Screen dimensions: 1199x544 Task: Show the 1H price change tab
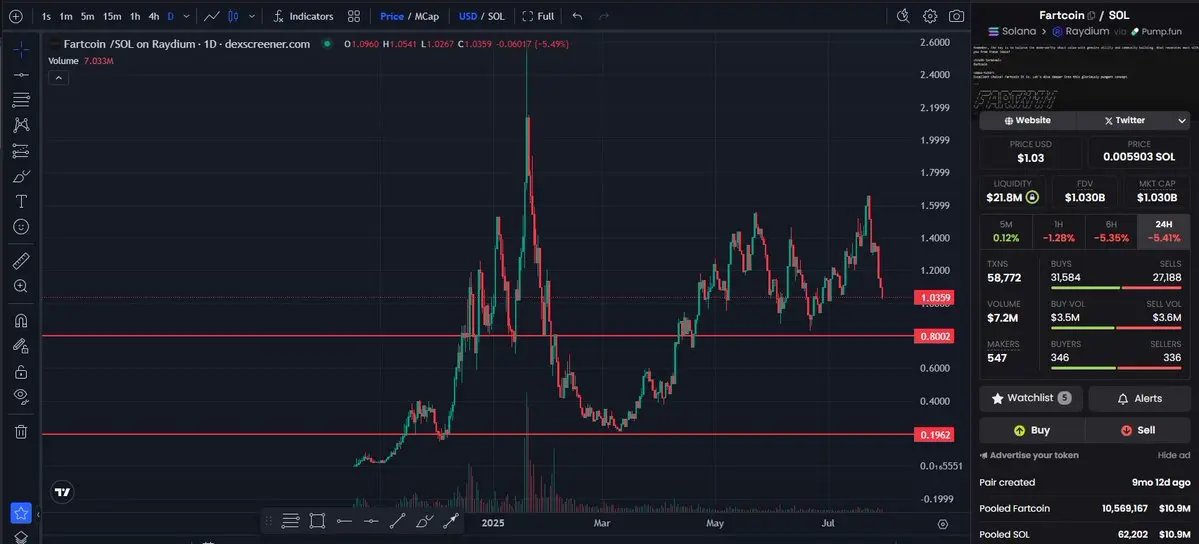pyautogui.click(x=1058, y=232)
